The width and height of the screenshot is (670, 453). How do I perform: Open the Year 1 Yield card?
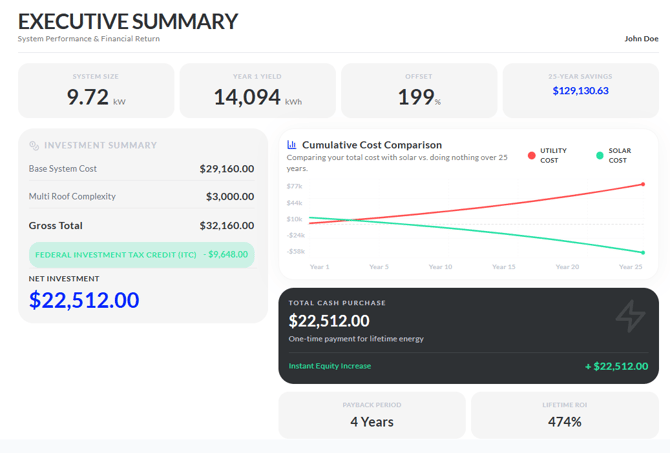[x=258, y=91]
